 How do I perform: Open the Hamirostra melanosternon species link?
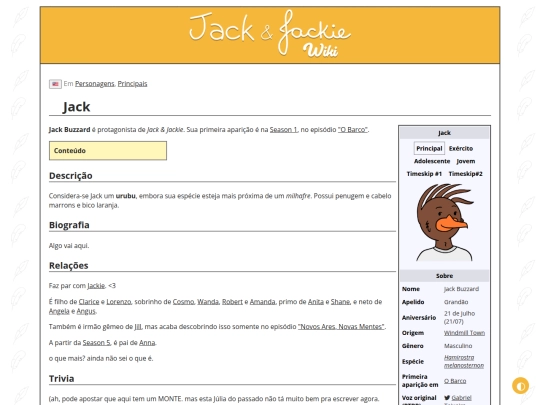tap(464, 361)
